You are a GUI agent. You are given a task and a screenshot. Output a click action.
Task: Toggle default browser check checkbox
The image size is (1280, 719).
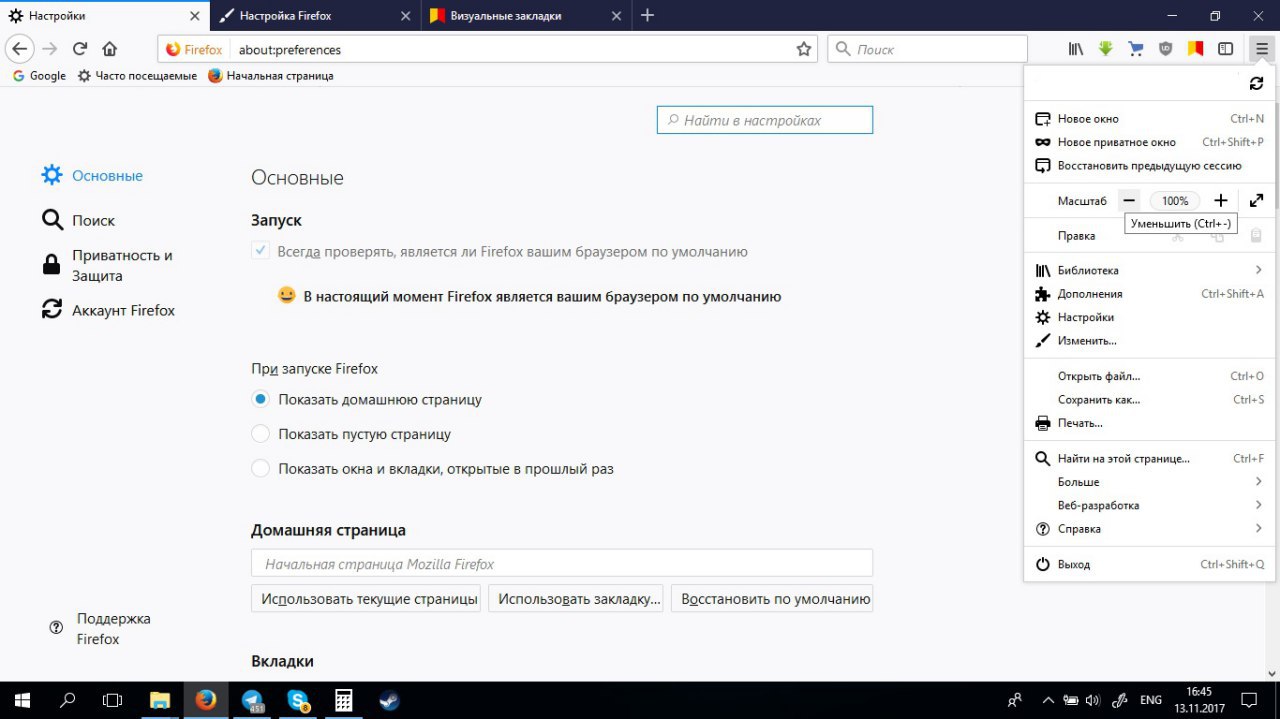tap(260, 251)
